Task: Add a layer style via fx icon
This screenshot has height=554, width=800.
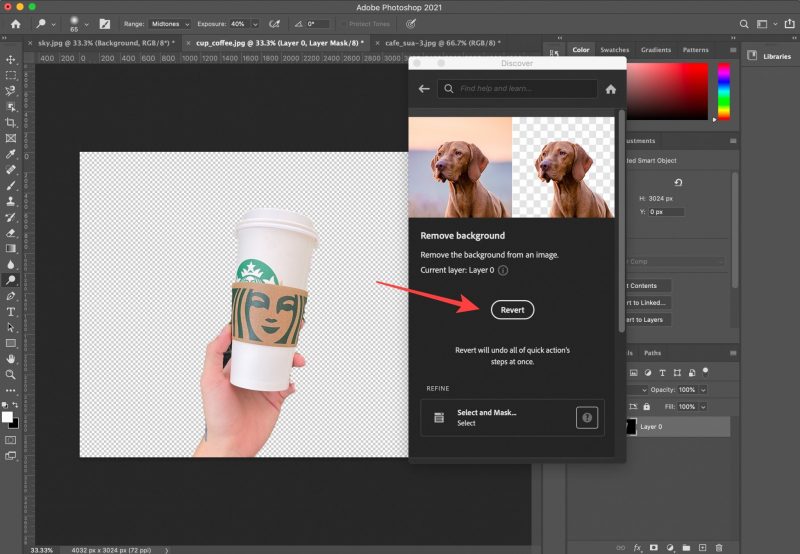Action: pos(637,547)
